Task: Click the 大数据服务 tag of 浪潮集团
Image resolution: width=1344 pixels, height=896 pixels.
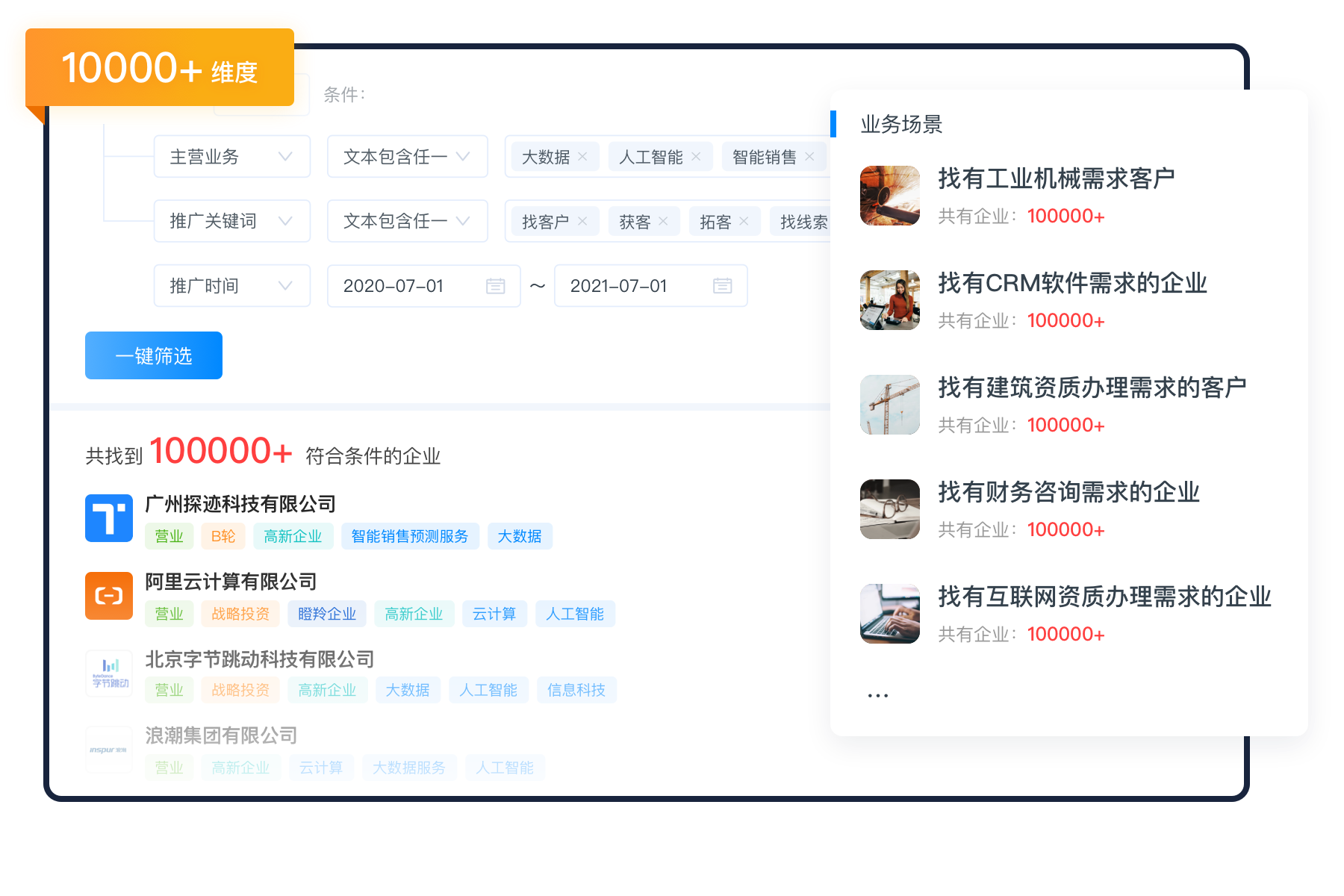Action: click(409, 768)
